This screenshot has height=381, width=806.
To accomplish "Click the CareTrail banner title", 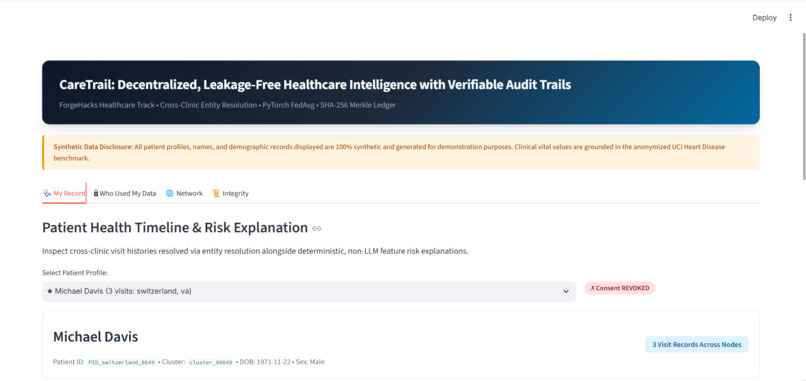I will pos(315,85).
